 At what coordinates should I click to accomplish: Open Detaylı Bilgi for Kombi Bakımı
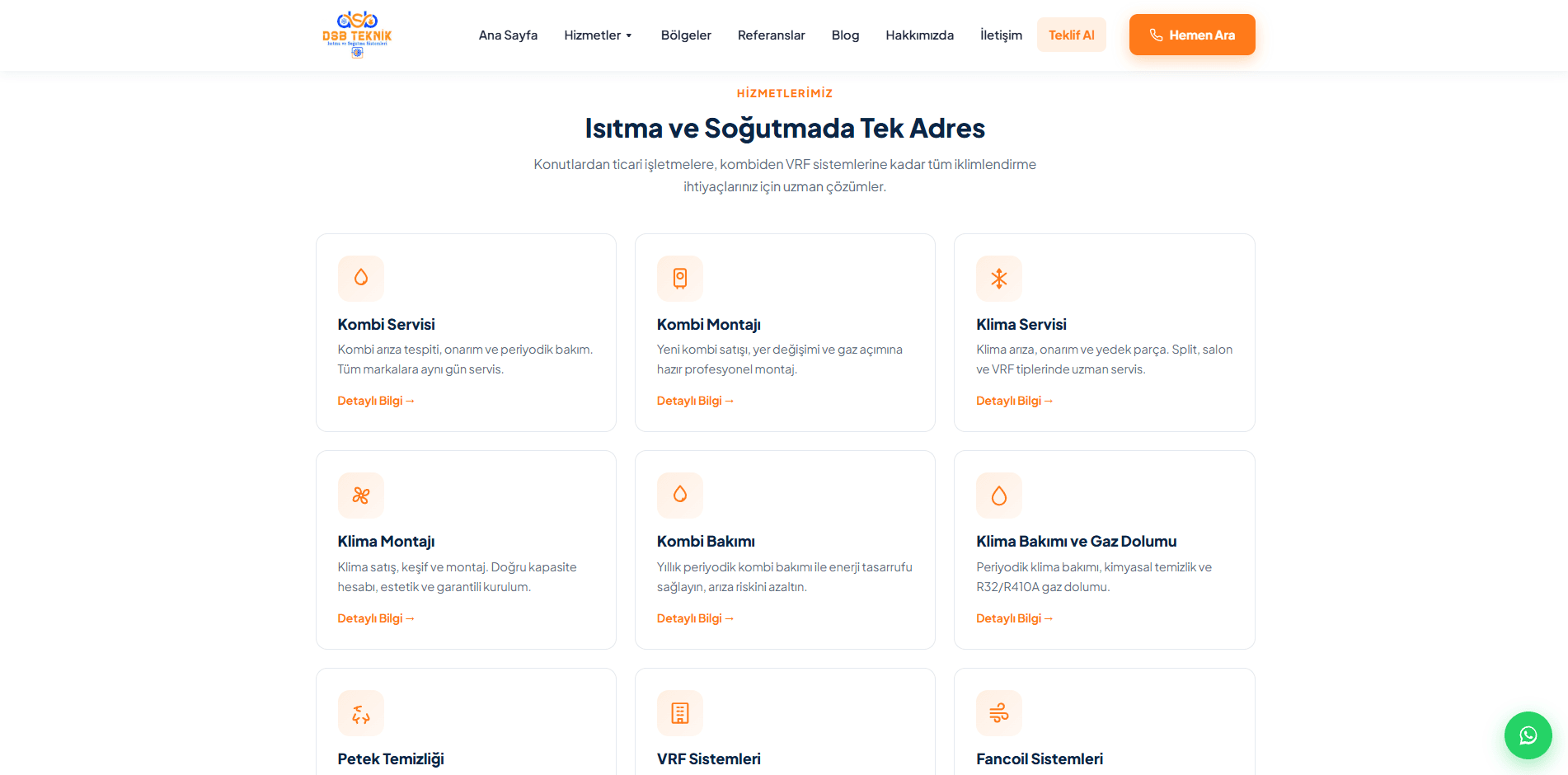tap(695, 618)
